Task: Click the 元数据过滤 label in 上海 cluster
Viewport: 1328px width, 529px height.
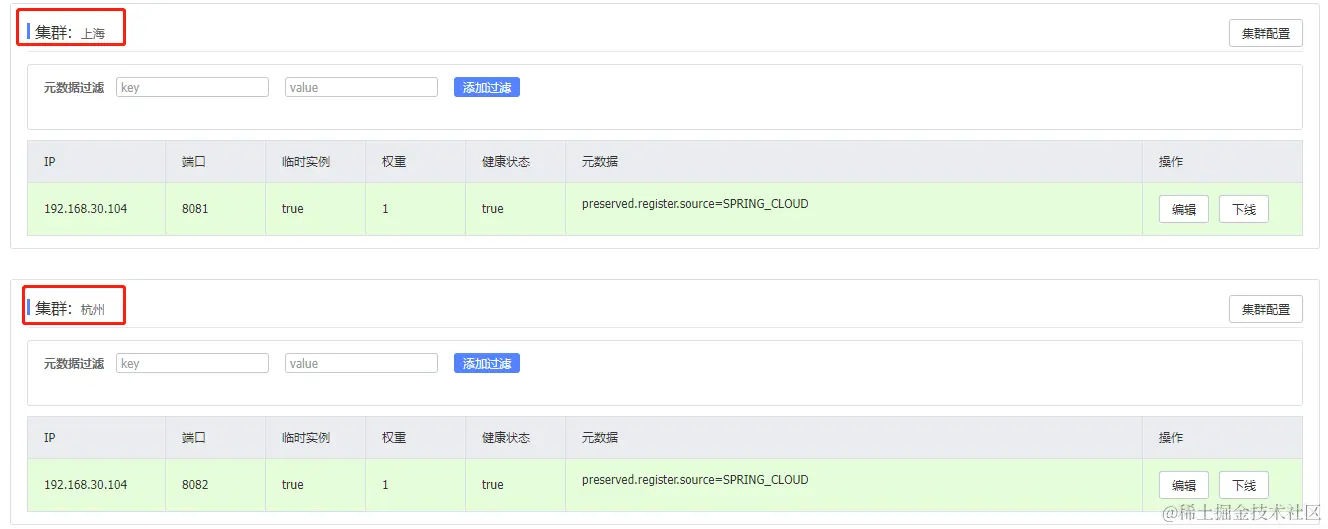Action: 74,88
